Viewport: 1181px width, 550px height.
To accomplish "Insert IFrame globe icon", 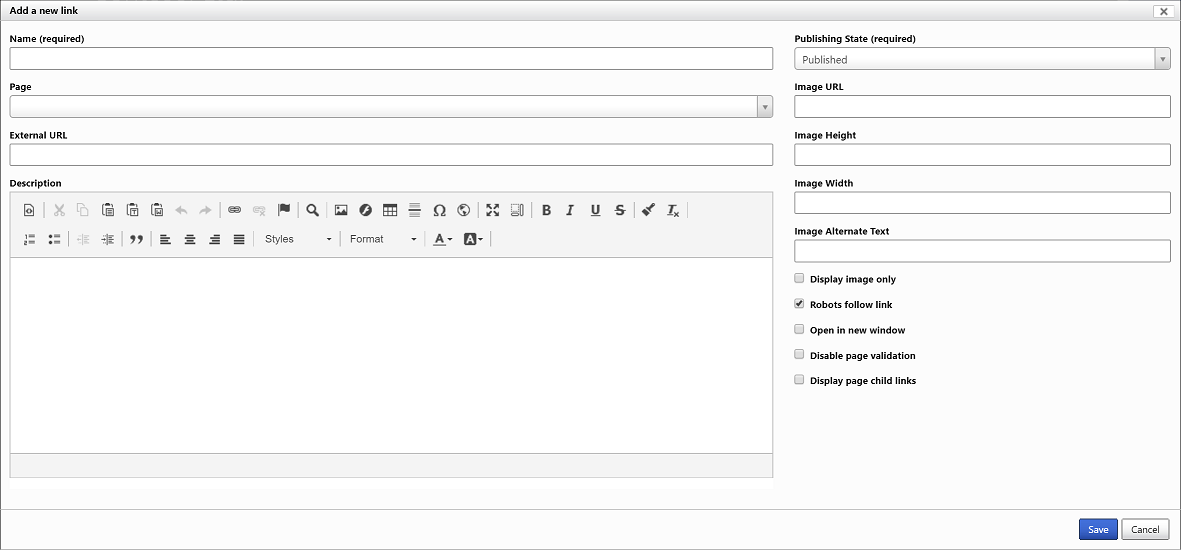I will pos(463,210).
